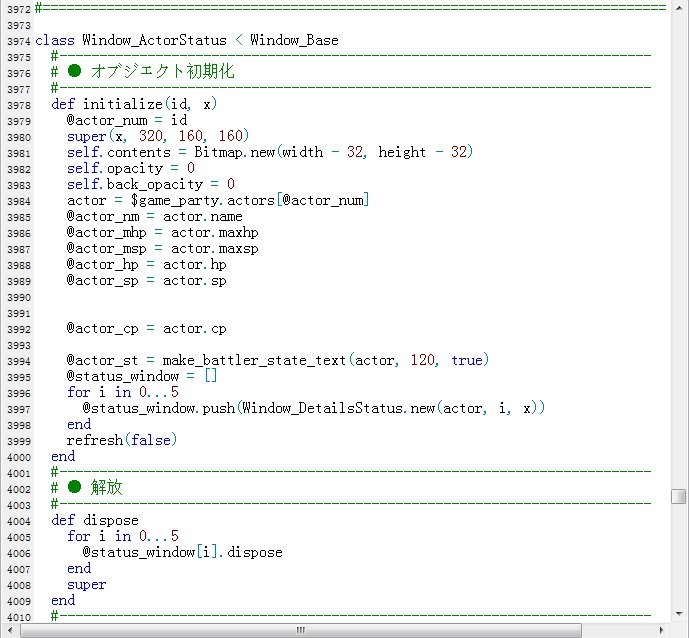Click the @actor_cp = actor.cp line

click(x=146, y=328)
